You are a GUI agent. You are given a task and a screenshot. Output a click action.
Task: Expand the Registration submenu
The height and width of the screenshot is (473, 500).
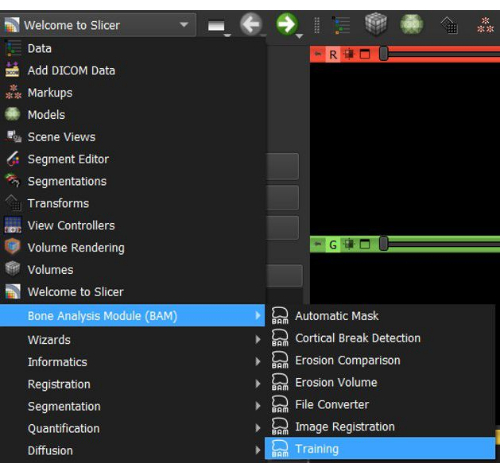pyautogui.click(x=133, y=384)
